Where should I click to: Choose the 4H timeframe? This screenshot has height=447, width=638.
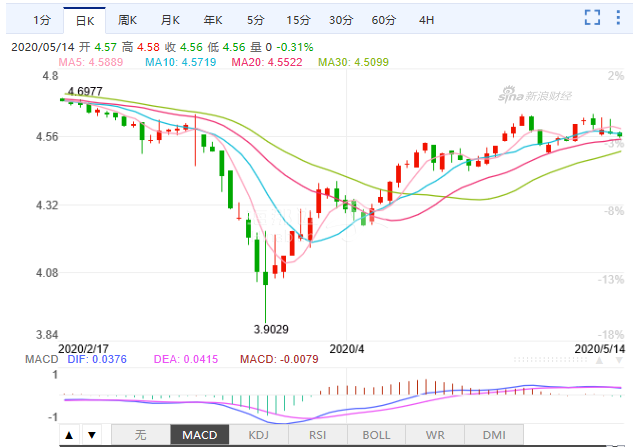coord(427,20)
